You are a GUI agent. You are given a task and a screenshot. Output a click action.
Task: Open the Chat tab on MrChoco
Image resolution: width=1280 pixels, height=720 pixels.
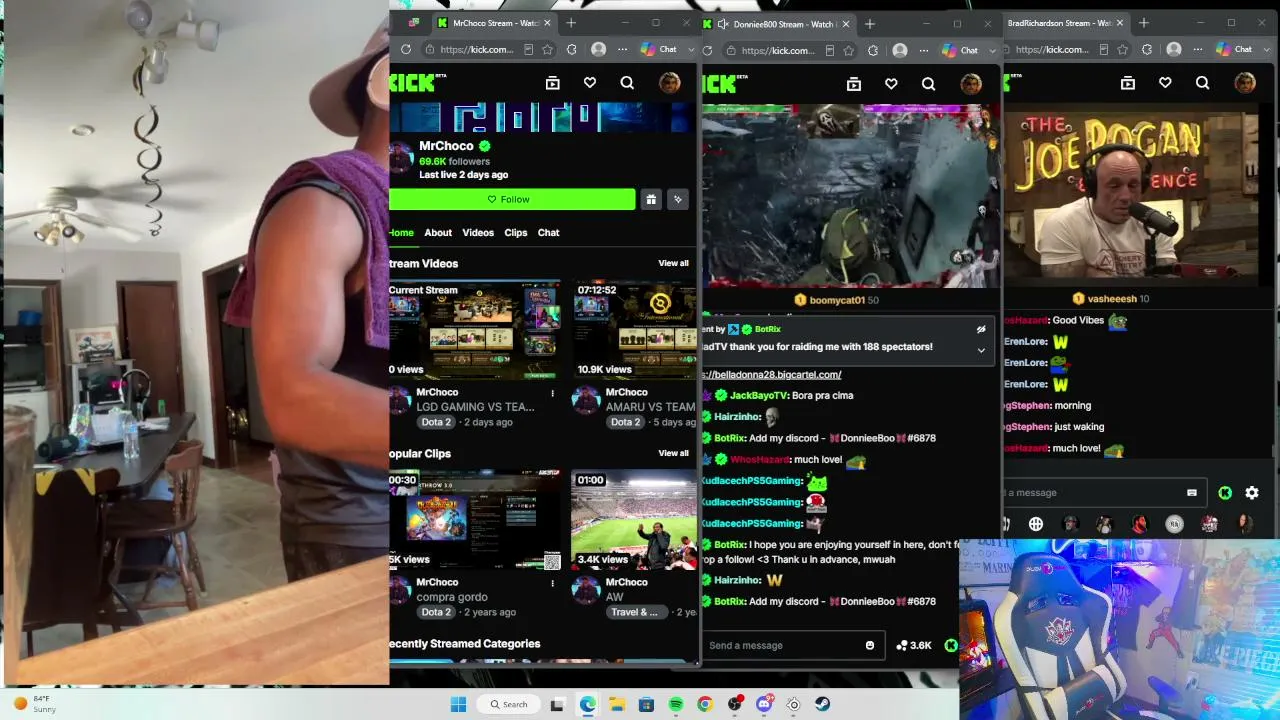point(549,232)
